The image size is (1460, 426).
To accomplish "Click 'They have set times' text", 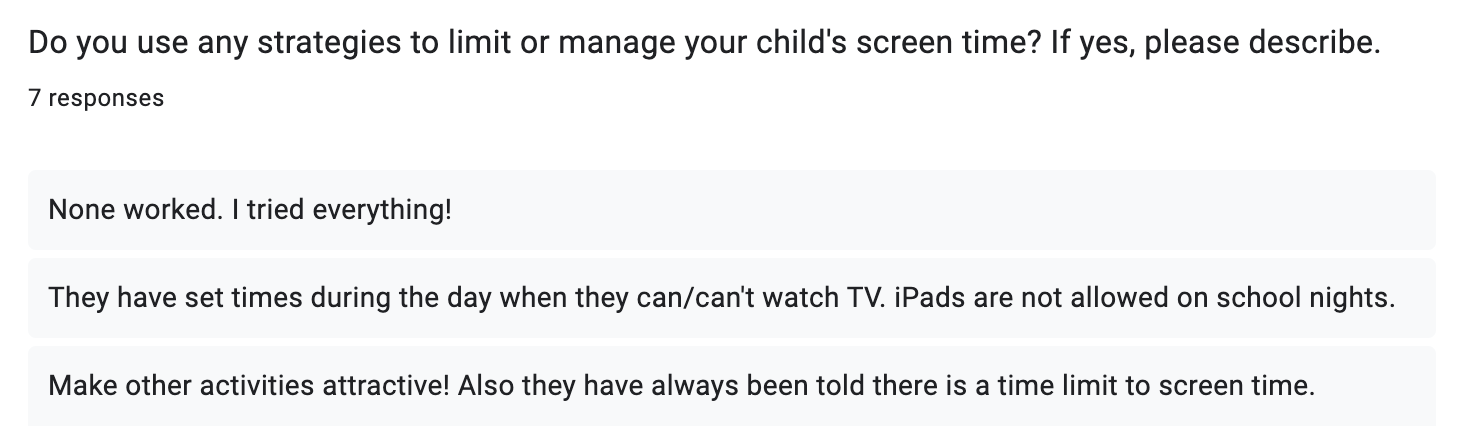I will (144, 298).
